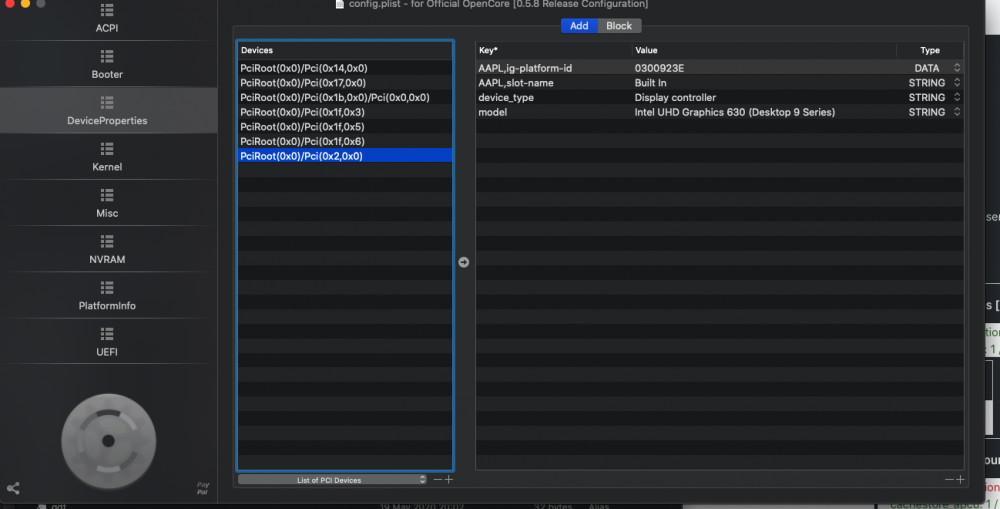Select device PciRoot(0x0)/Pci(0x2,0x0)
Image resolution: width=1000 pixels, height=509 pixels.
tap(345, 156)
